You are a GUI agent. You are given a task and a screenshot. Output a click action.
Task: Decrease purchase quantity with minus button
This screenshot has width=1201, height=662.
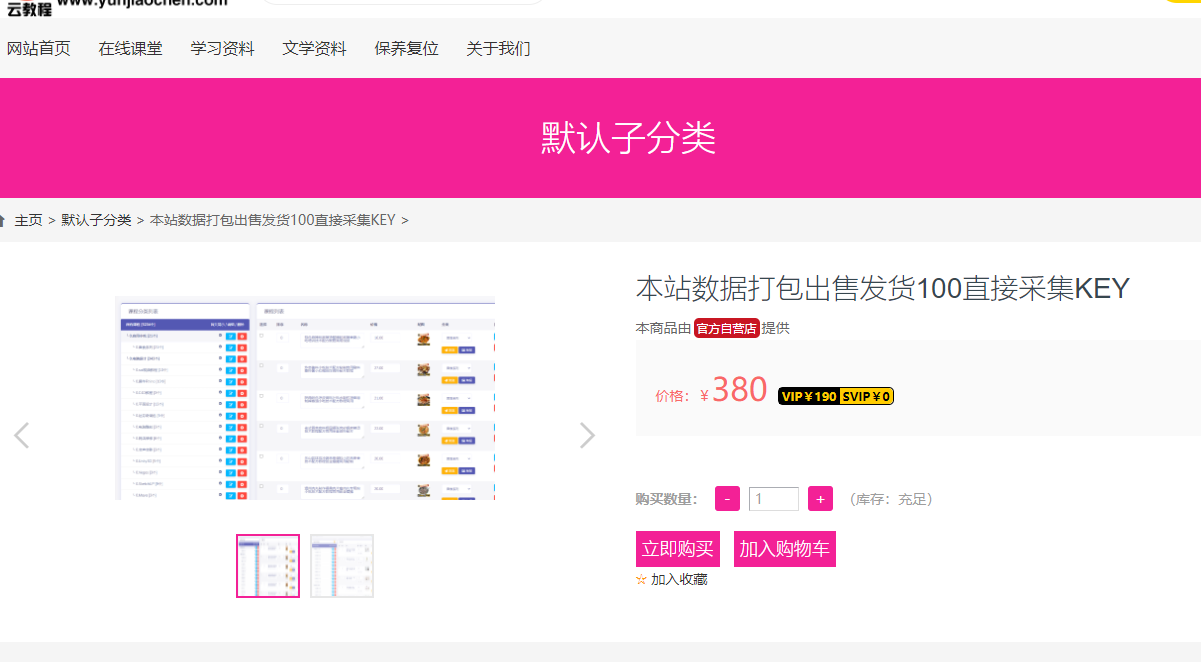click(727, 498)
